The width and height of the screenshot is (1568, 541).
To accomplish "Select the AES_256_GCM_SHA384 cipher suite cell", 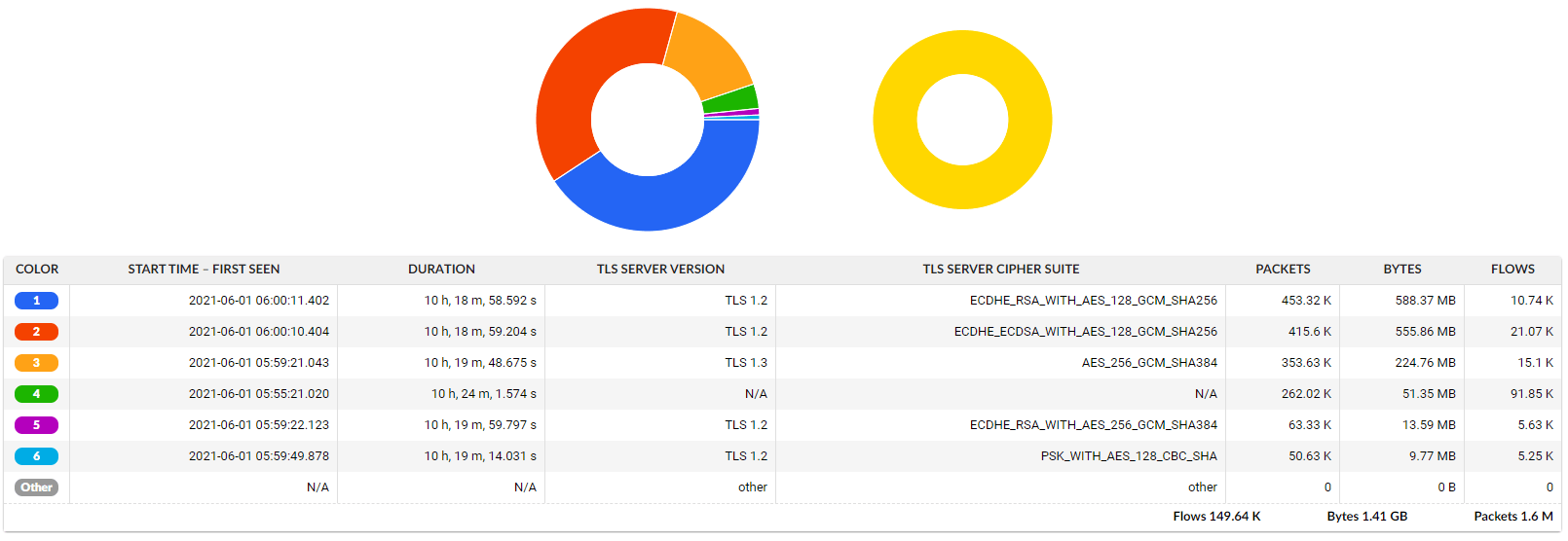I will (x=1148, y=363).
